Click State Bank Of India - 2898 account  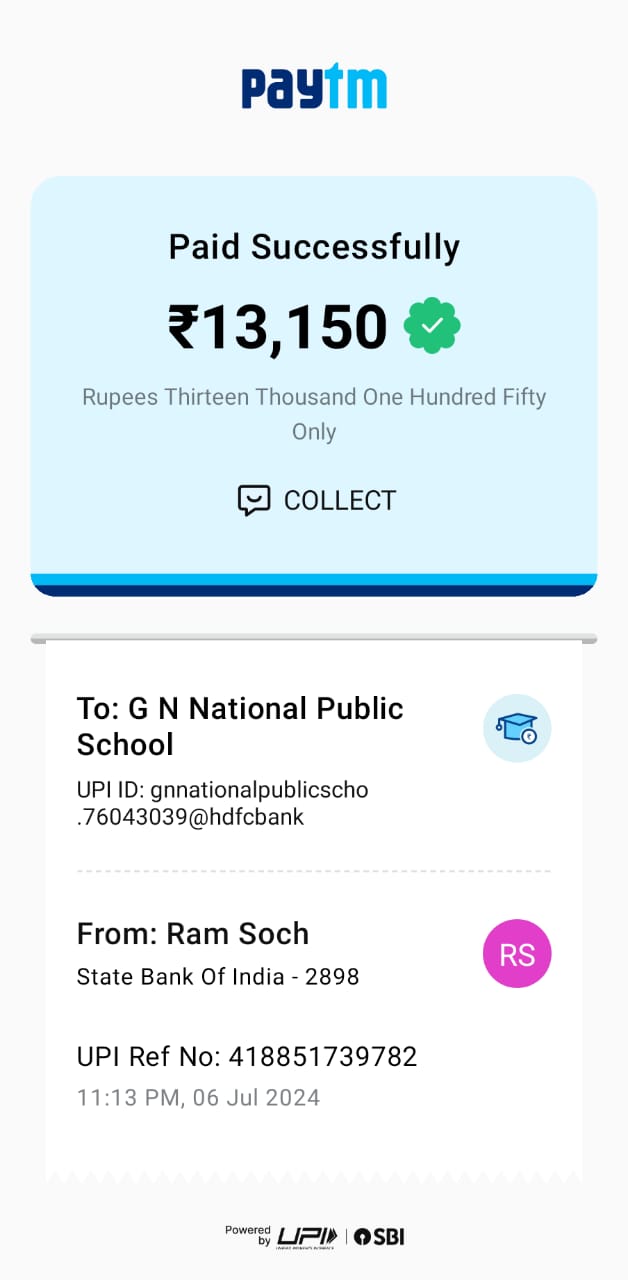click(218, 976)
